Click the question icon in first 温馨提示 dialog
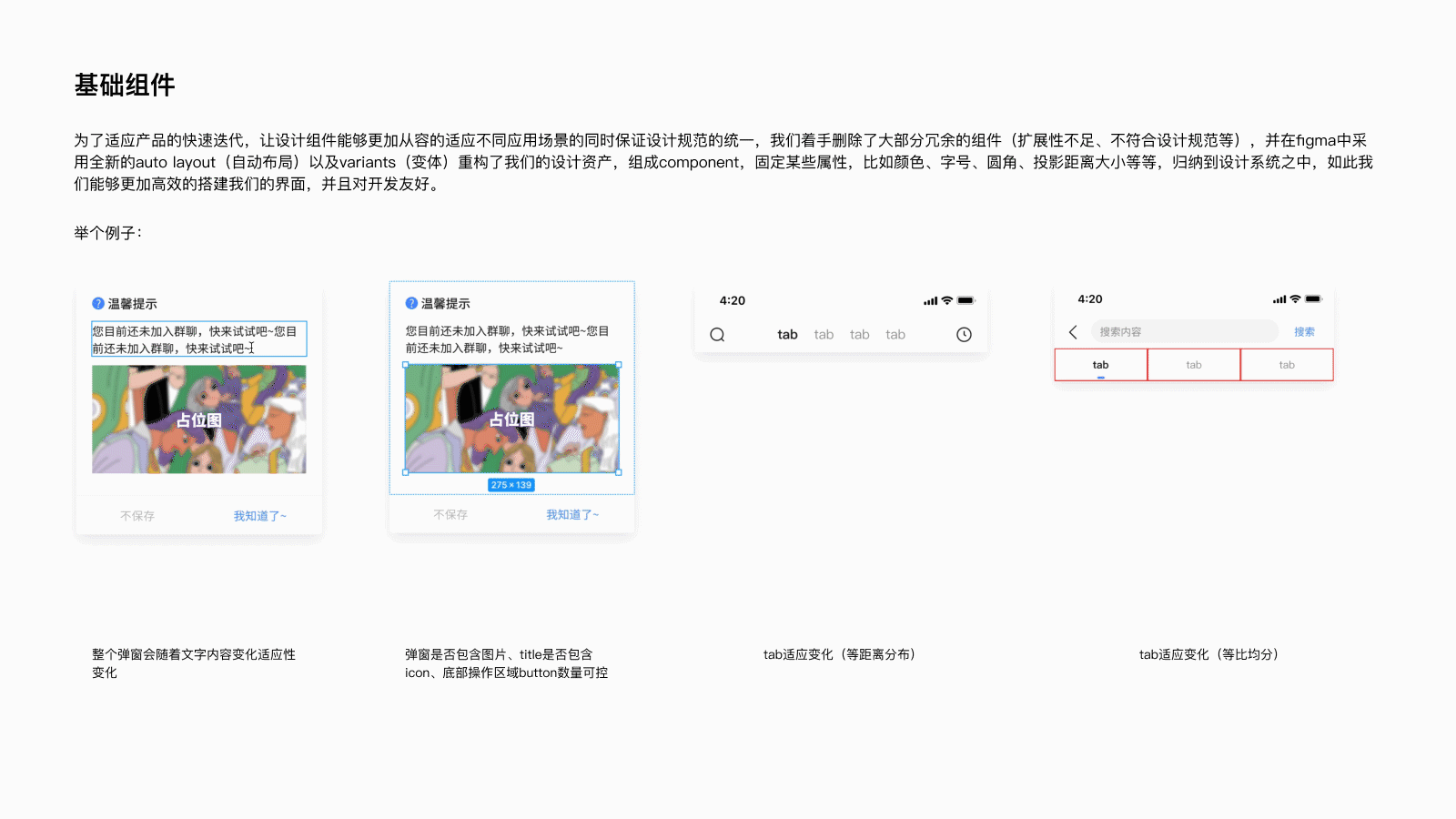Screen dimensions: 1456x819 click(x=98, y=304)
